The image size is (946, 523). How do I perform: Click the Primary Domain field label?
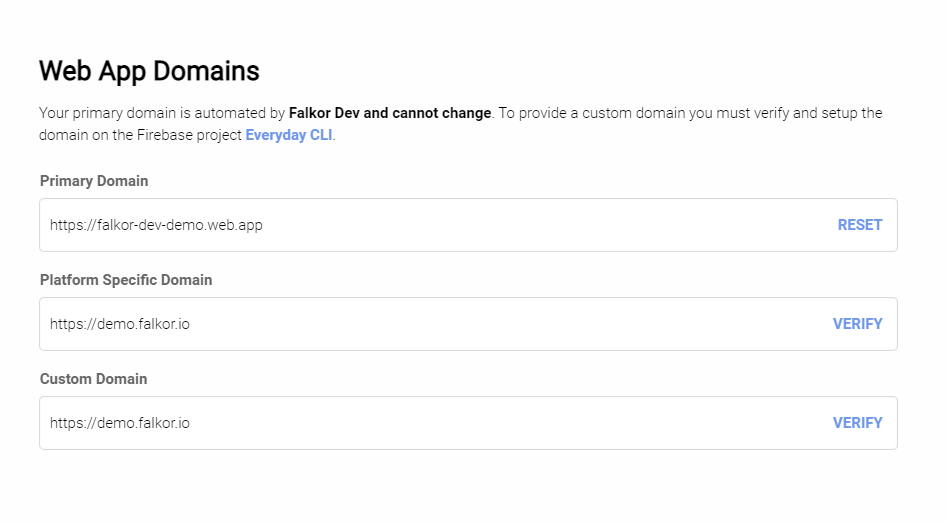94,181
